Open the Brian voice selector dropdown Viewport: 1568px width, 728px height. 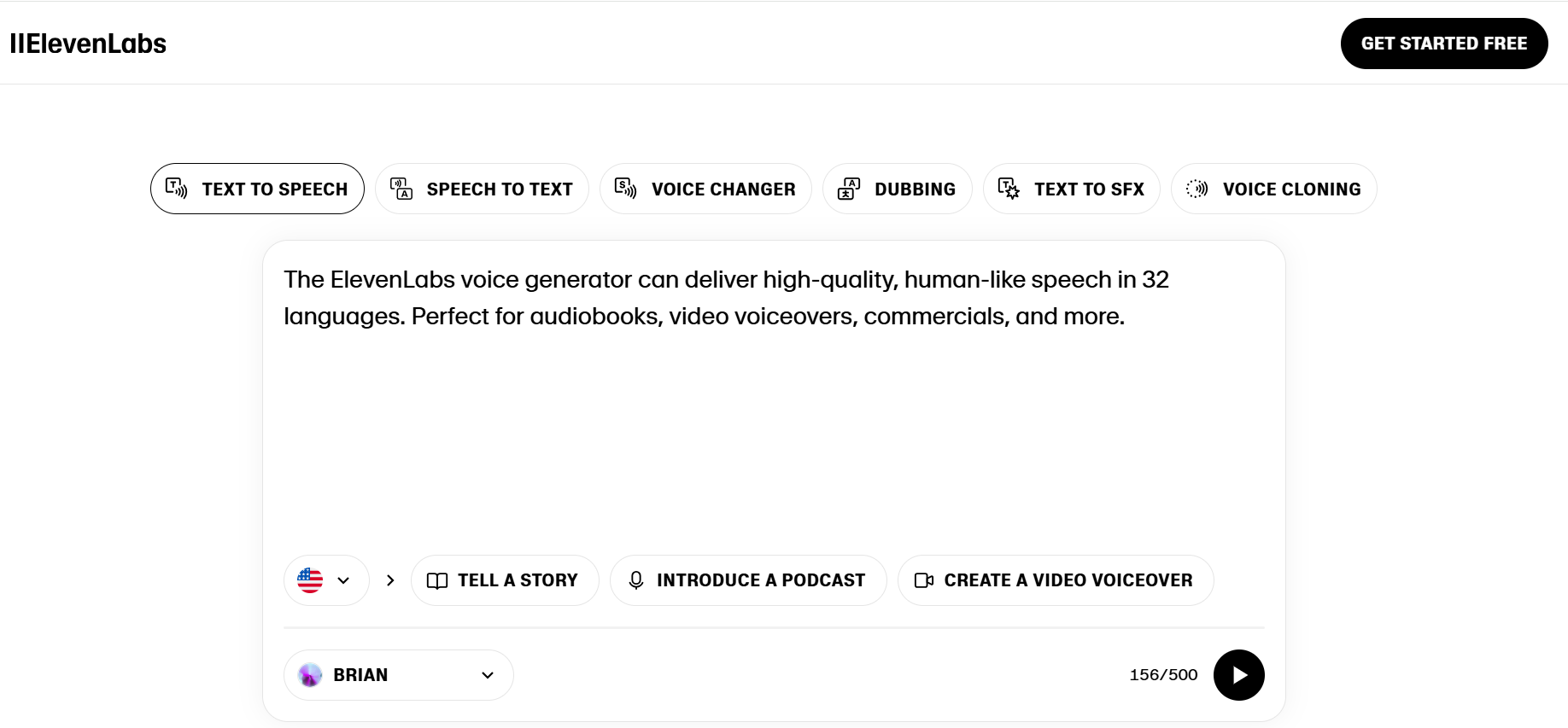pos(488,675)
